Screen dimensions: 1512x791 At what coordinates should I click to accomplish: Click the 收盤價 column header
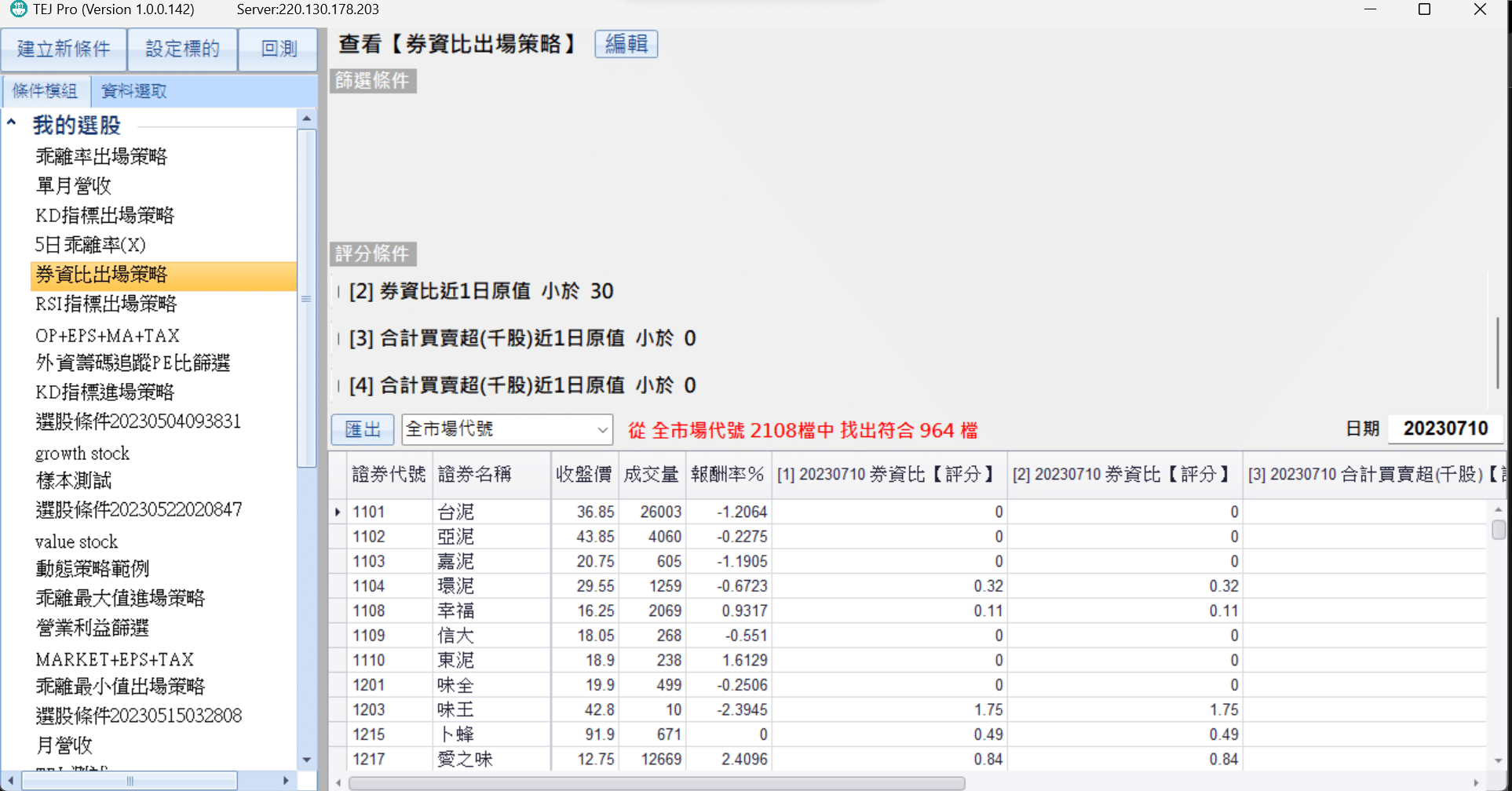click(583, 475)
